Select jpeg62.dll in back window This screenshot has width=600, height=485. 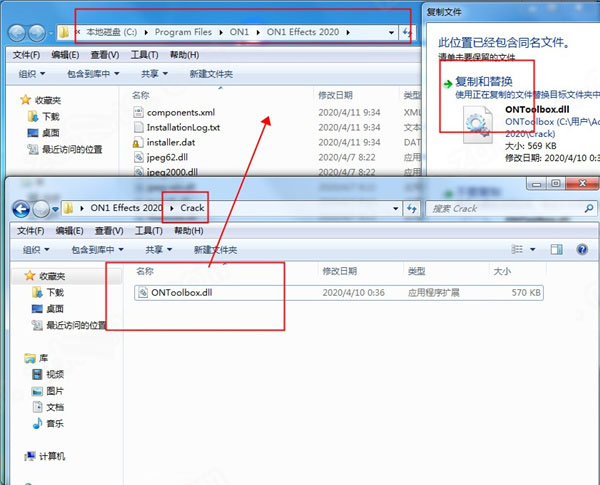coord(167,157)
